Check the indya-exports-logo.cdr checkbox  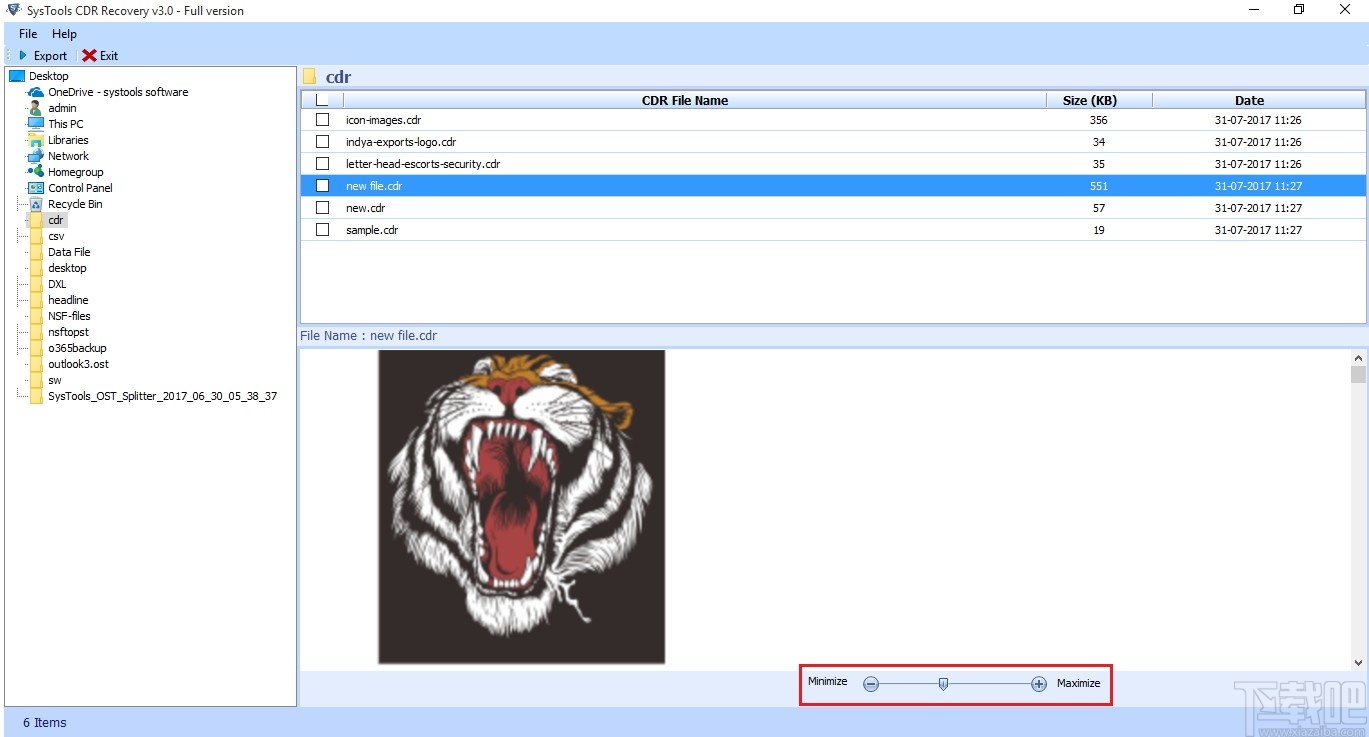[x=322, y=141]
